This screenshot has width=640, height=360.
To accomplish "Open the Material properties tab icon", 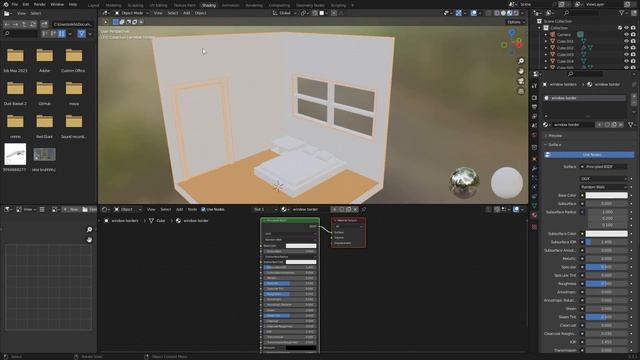I will (534, 215).
